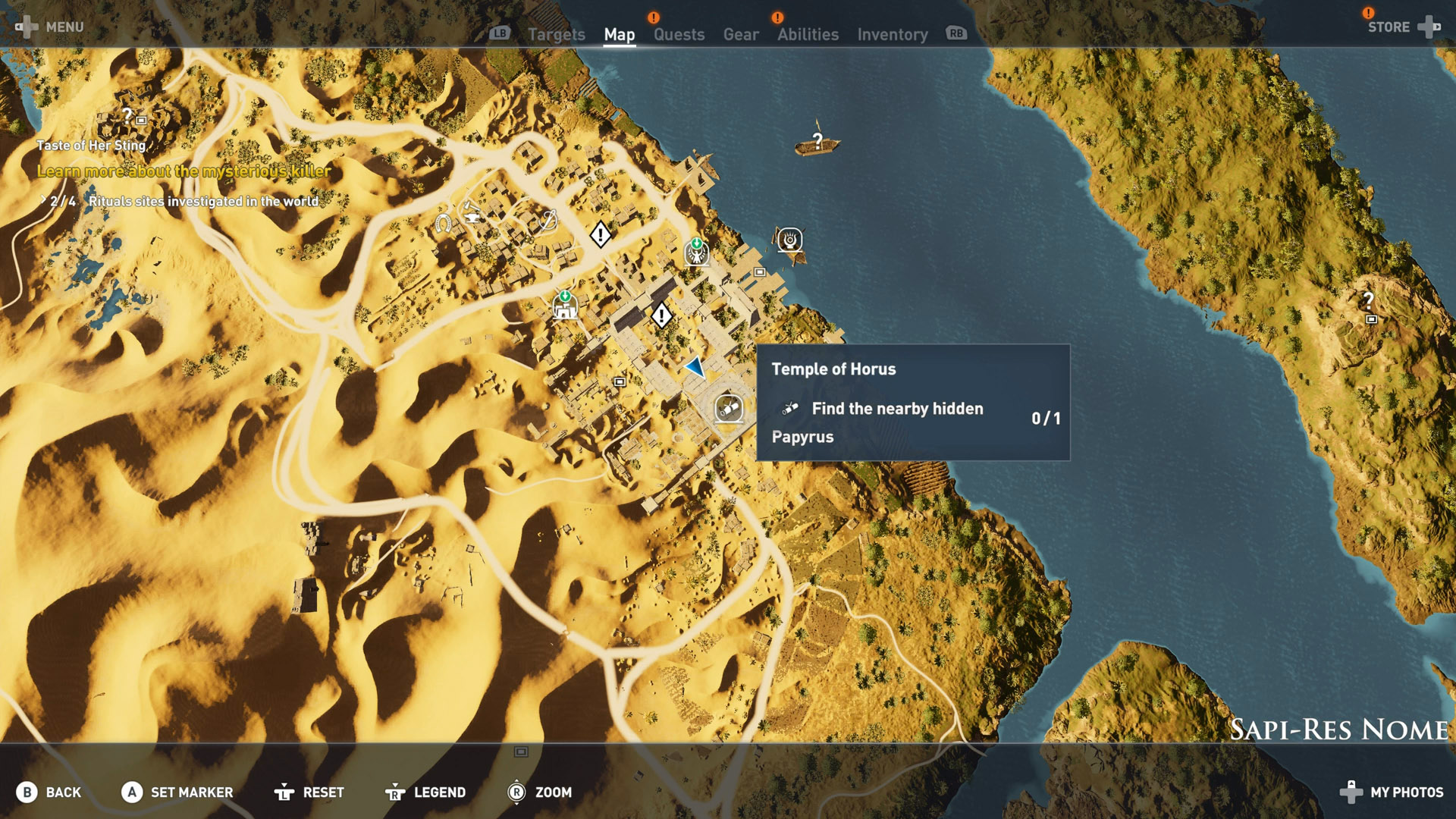Switch to the Inventory tab

tap(893, 34)
